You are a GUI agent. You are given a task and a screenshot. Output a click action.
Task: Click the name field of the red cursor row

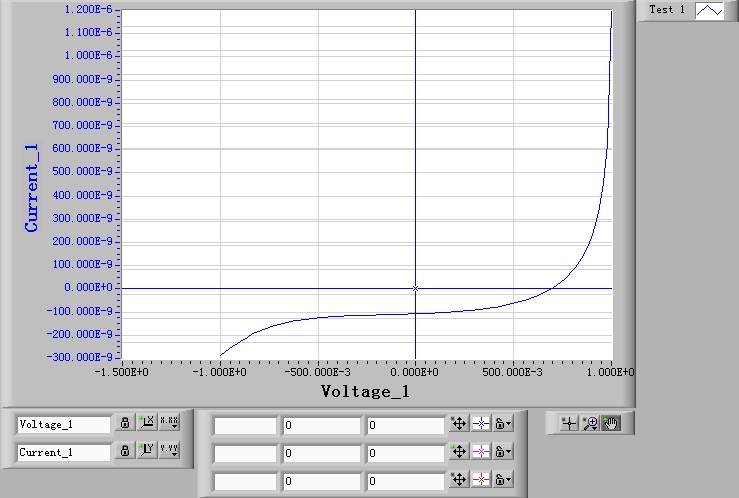click(x=245, y=482)
